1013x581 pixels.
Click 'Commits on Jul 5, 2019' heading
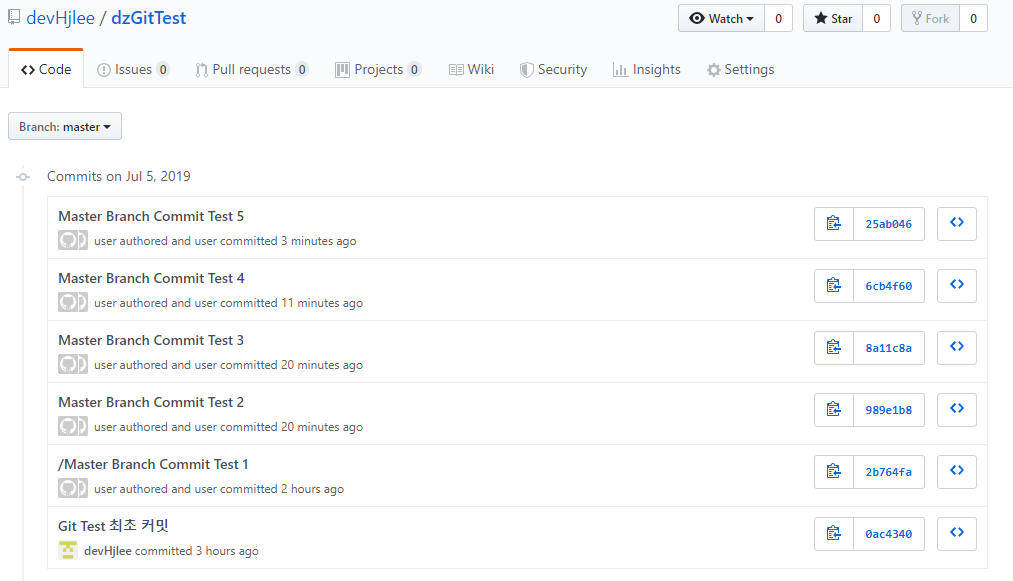pos(119,176)
